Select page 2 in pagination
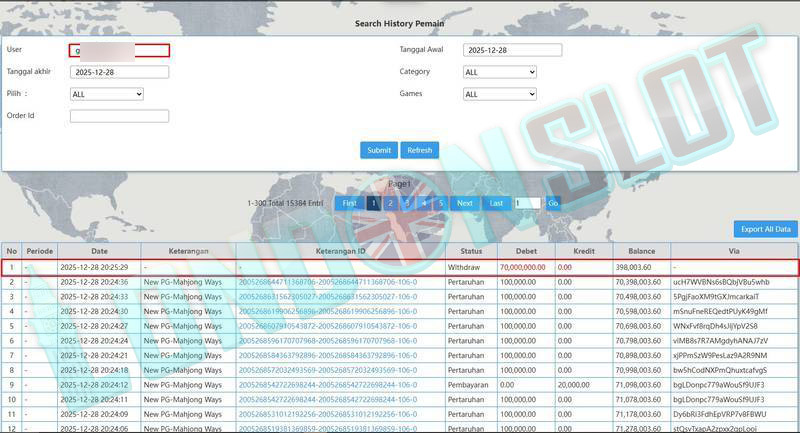Viewport: 800px width, 433px height. pos(390,203)
